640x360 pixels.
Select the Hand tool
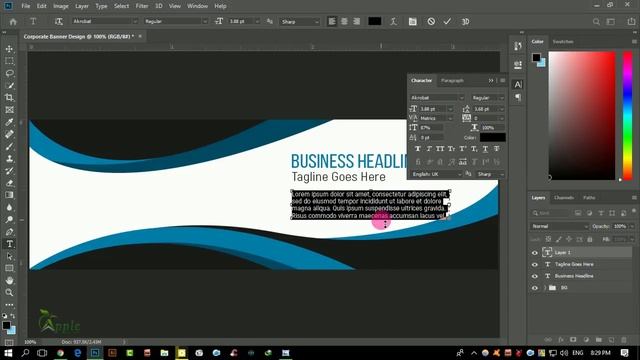pos(9,281)
